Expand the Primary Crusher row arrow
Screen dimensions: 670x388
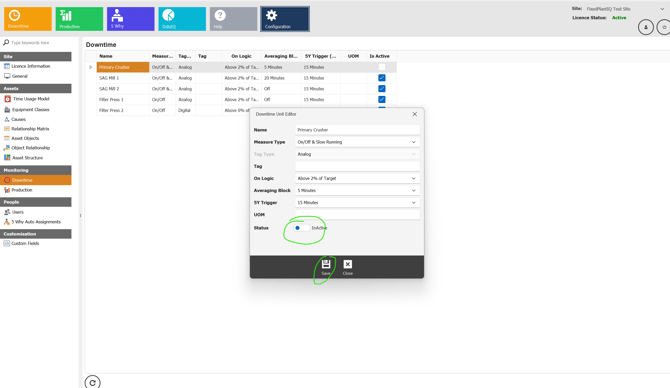pyautogui.click(x=91, y=67)
